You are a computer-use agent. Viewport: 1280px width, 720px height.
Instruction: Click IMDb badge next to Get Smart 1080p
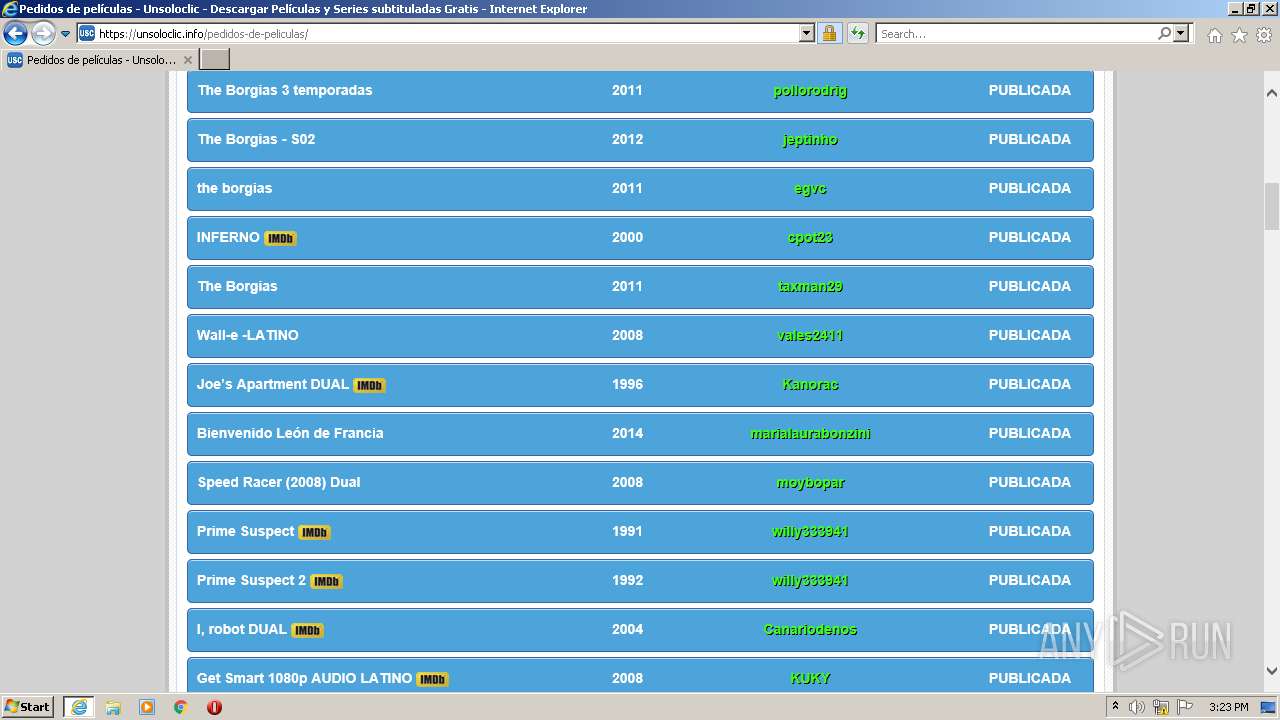(432, 680)
